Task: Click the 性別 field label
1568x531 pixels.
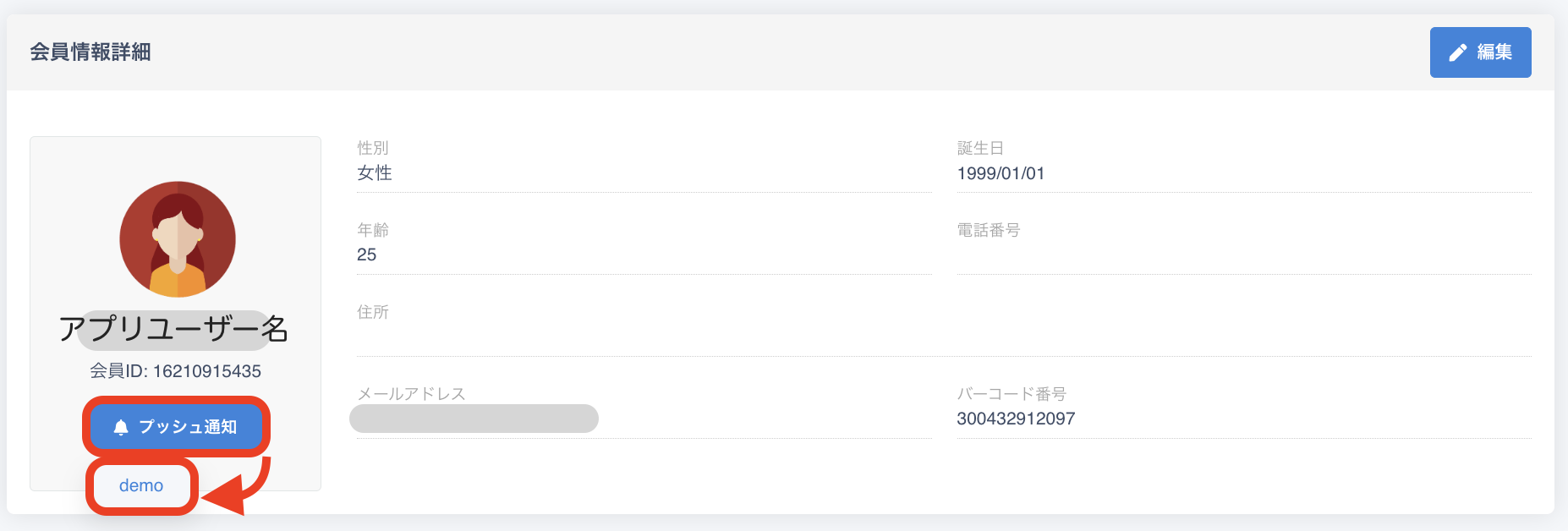Action: [x=373, y=148]
